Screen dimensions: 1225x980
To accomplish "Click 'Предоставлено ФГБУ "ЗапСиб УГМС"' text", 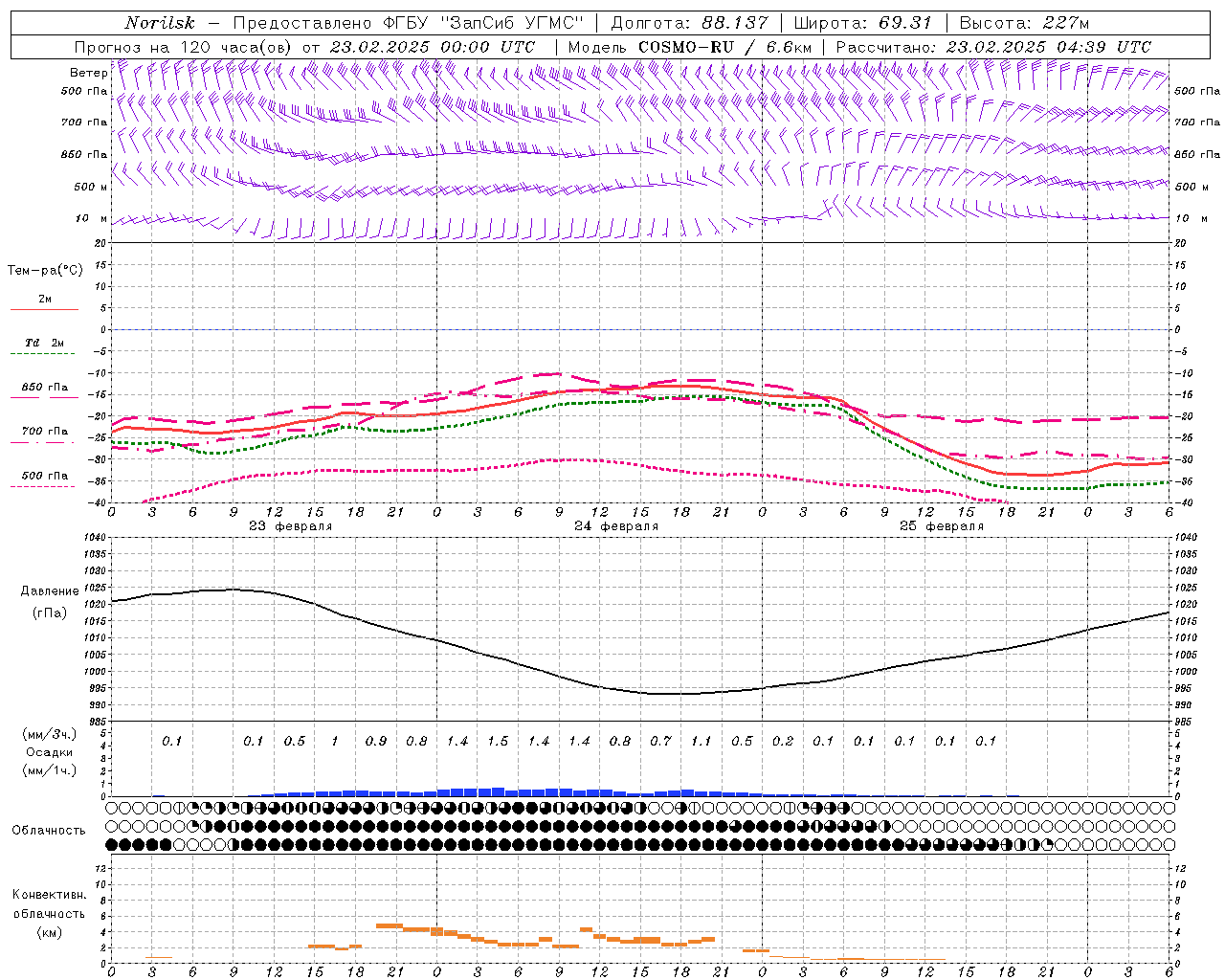I will pyautogui.click(x=409, y=23).
